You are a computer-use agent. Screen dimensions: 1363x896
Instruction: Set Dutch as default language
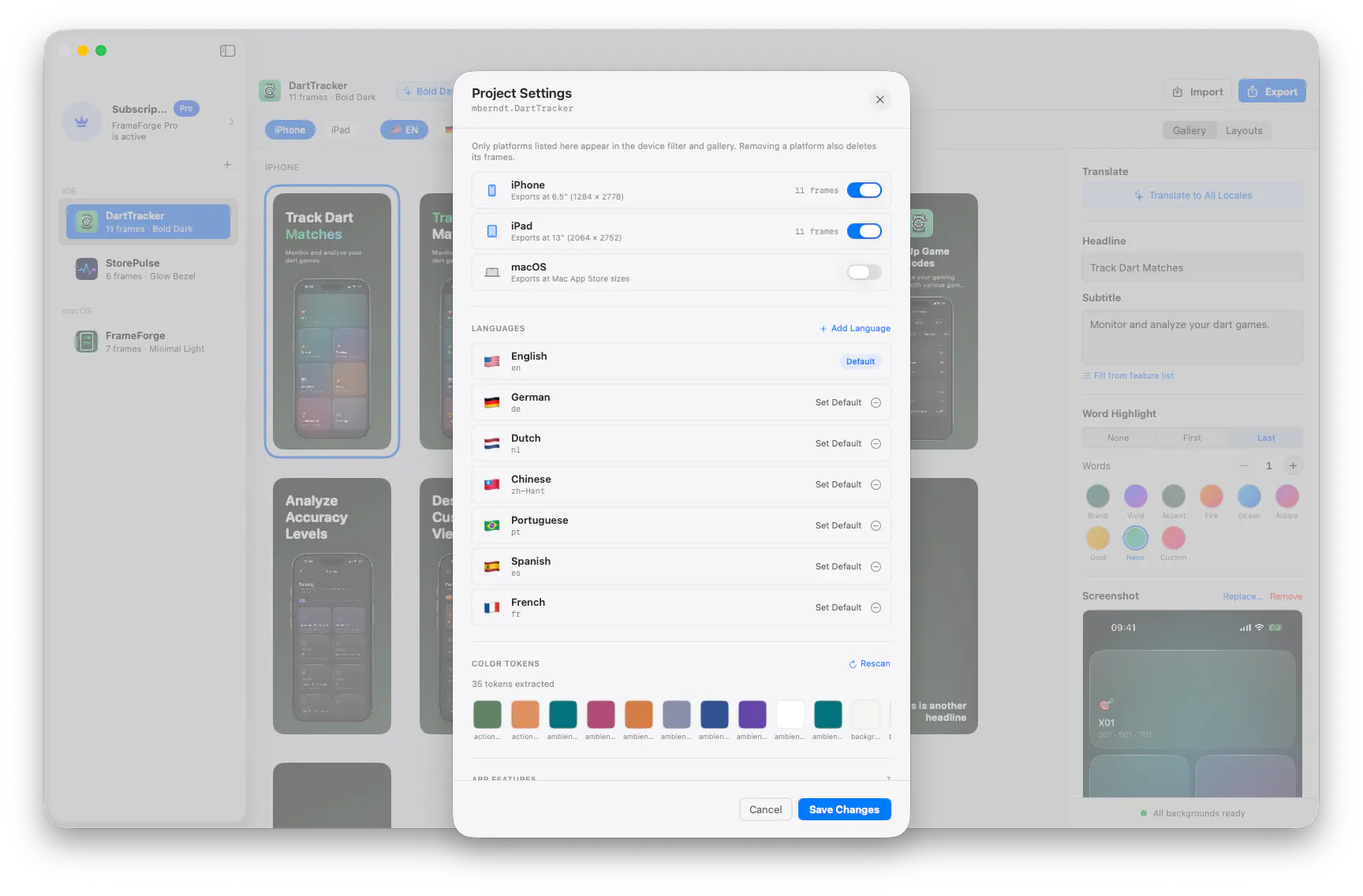tap(838, 443)
